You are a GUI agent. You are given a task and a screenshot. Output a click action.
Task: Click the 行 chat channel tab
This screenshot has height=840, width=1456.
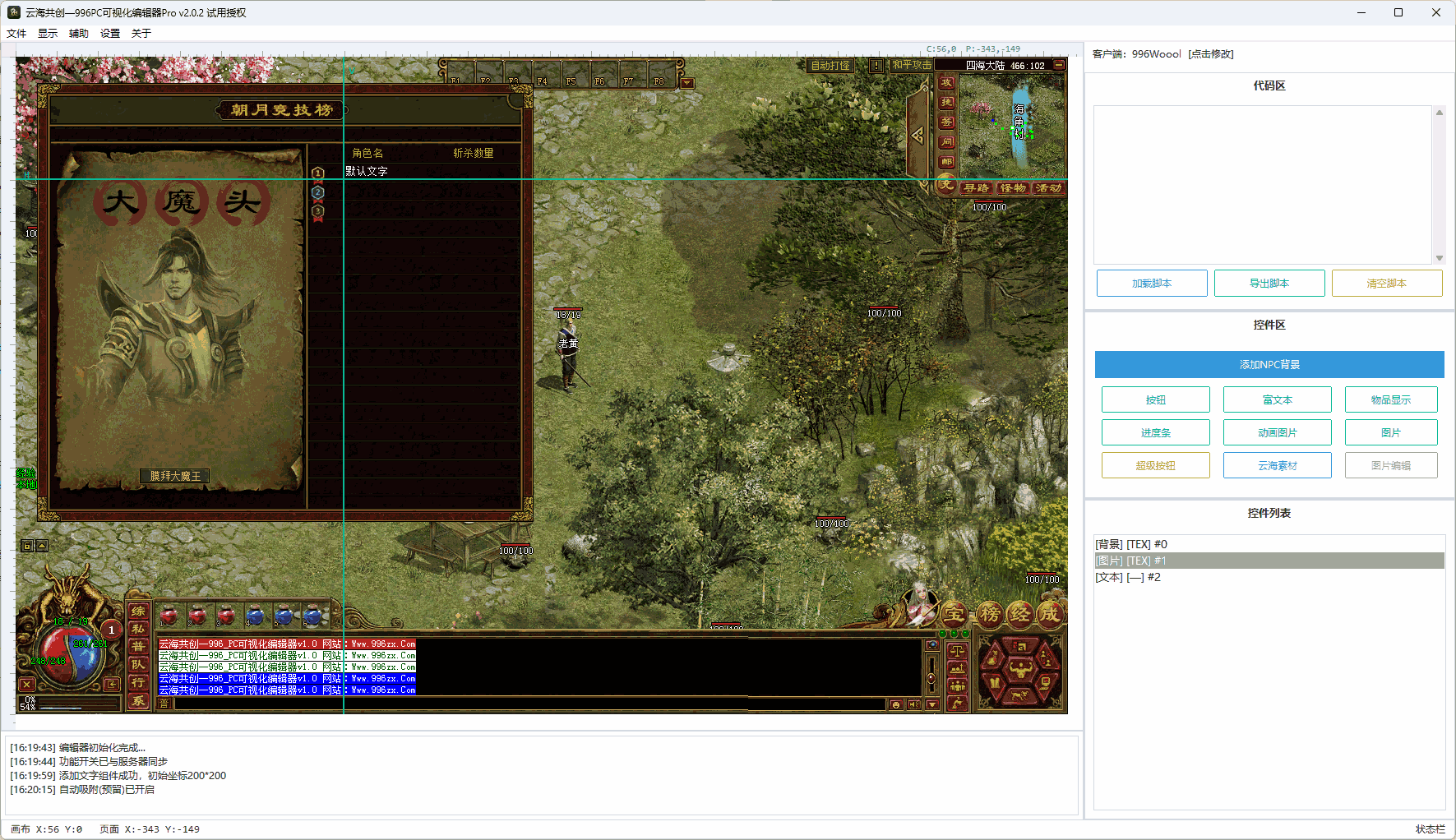coord(138,683)
